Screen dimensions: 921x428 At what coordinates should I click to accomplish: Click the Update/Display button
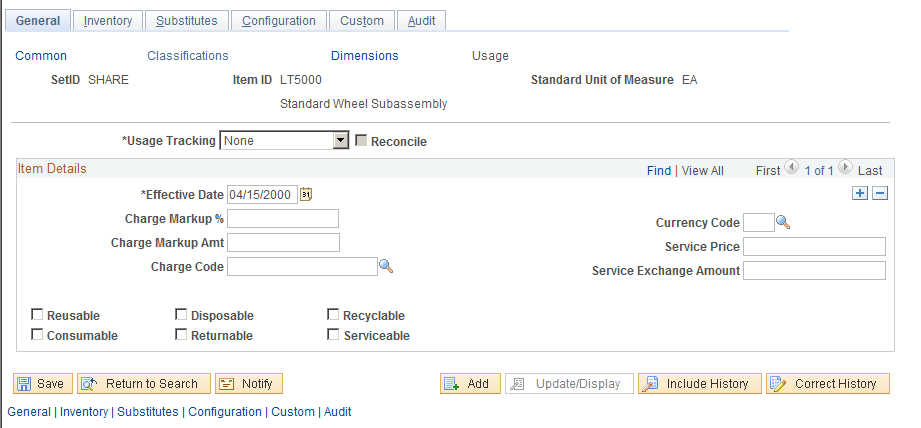[569, 383]
